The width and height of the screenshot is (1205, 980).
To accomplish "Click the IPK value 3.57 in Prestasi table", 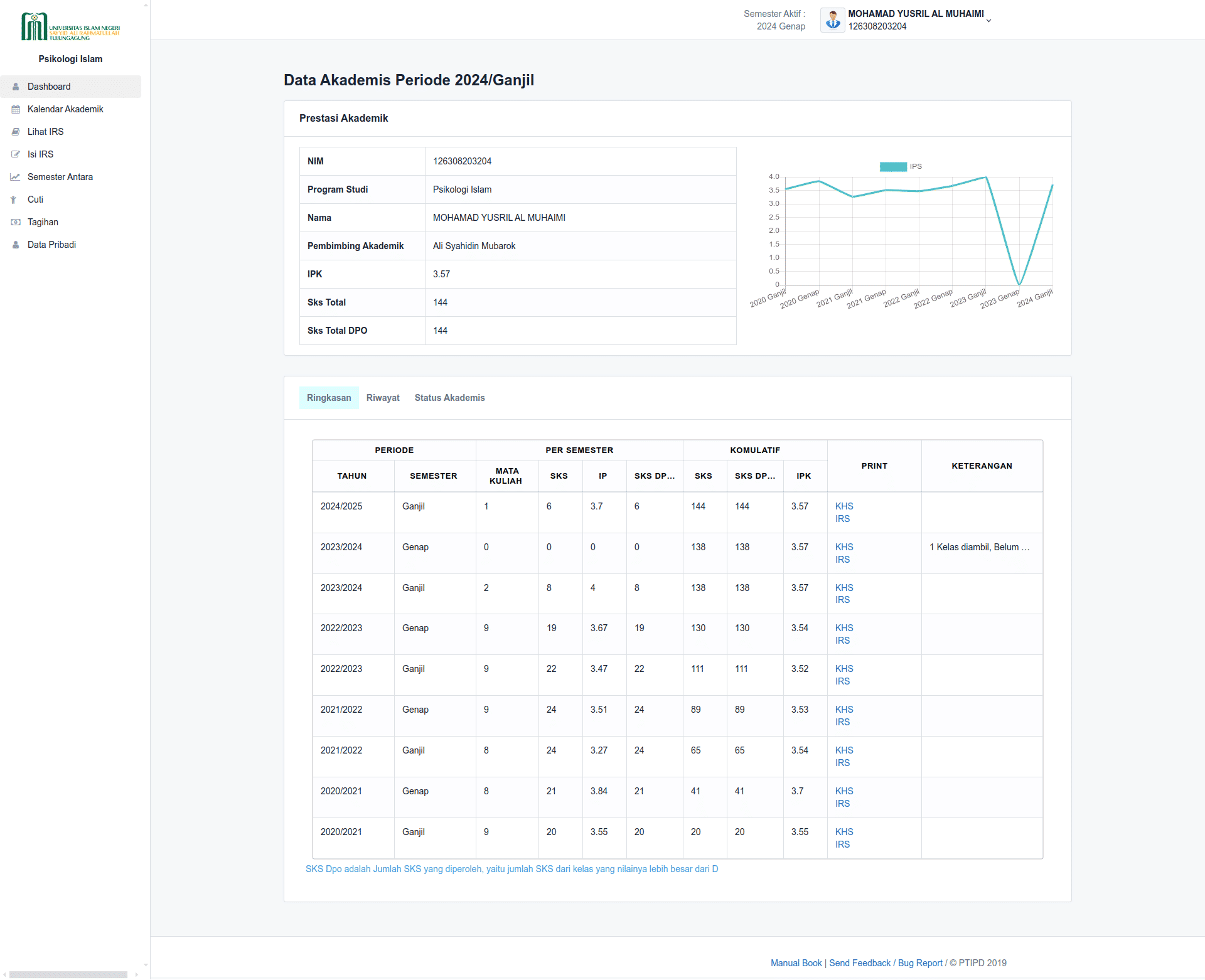I will (441, 274).
